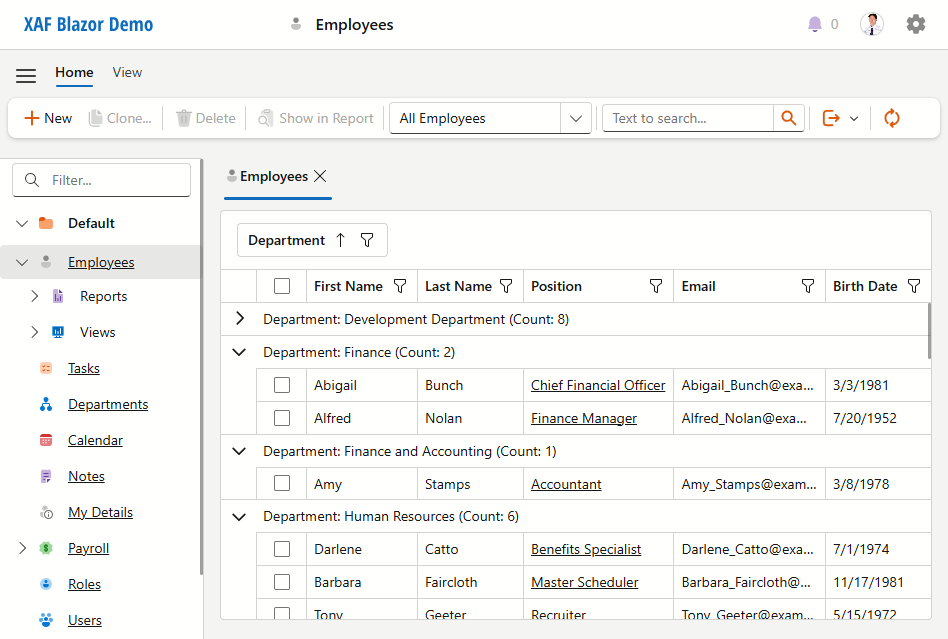This screenshot has height=639, width=948.
Task: Click the Views icon in sidebar
Action: click(x=58, y=332)
